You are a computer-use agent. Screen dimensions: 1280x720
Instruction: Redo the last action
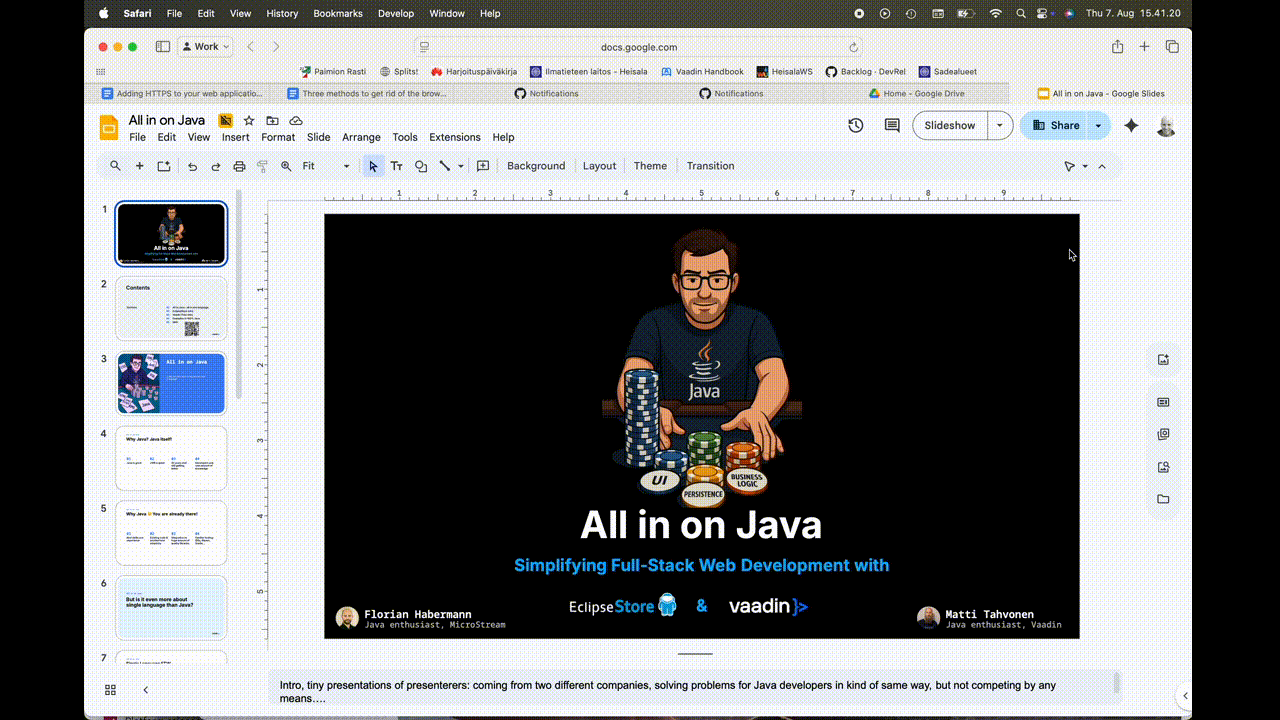click(215, 165)
